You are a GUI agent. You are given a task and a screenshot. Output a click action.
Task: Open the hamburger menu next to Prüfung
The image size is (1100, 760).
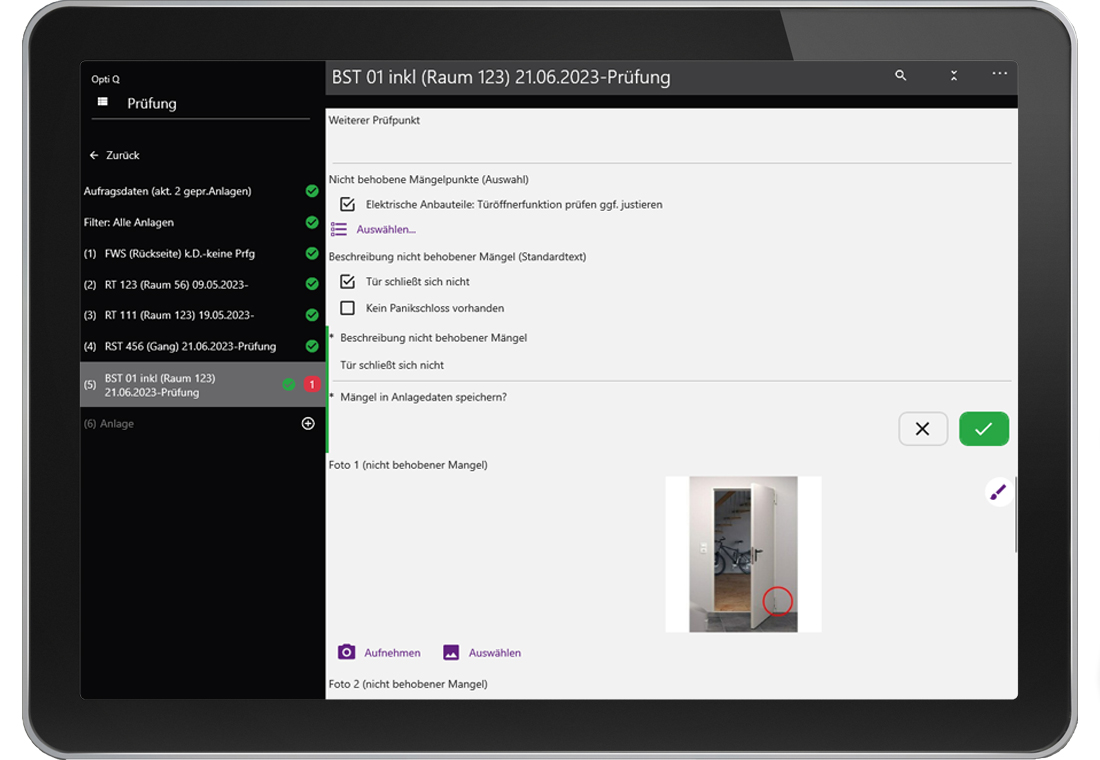point(102,103)
